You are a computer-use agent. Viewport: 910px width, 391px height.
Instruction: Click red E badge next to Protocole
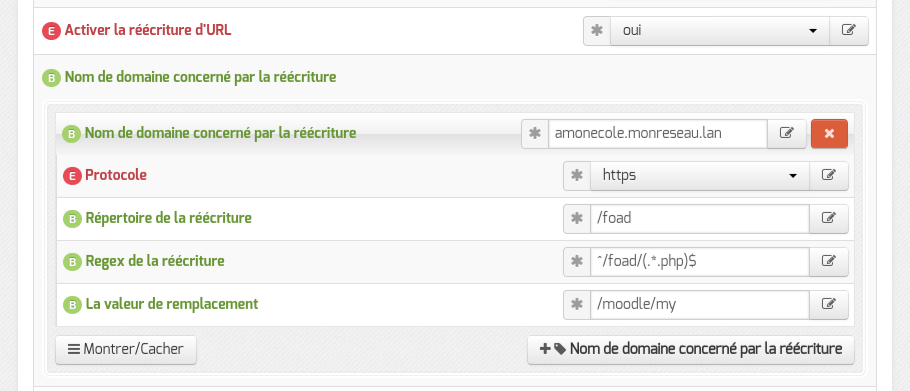tap(72, 176)
